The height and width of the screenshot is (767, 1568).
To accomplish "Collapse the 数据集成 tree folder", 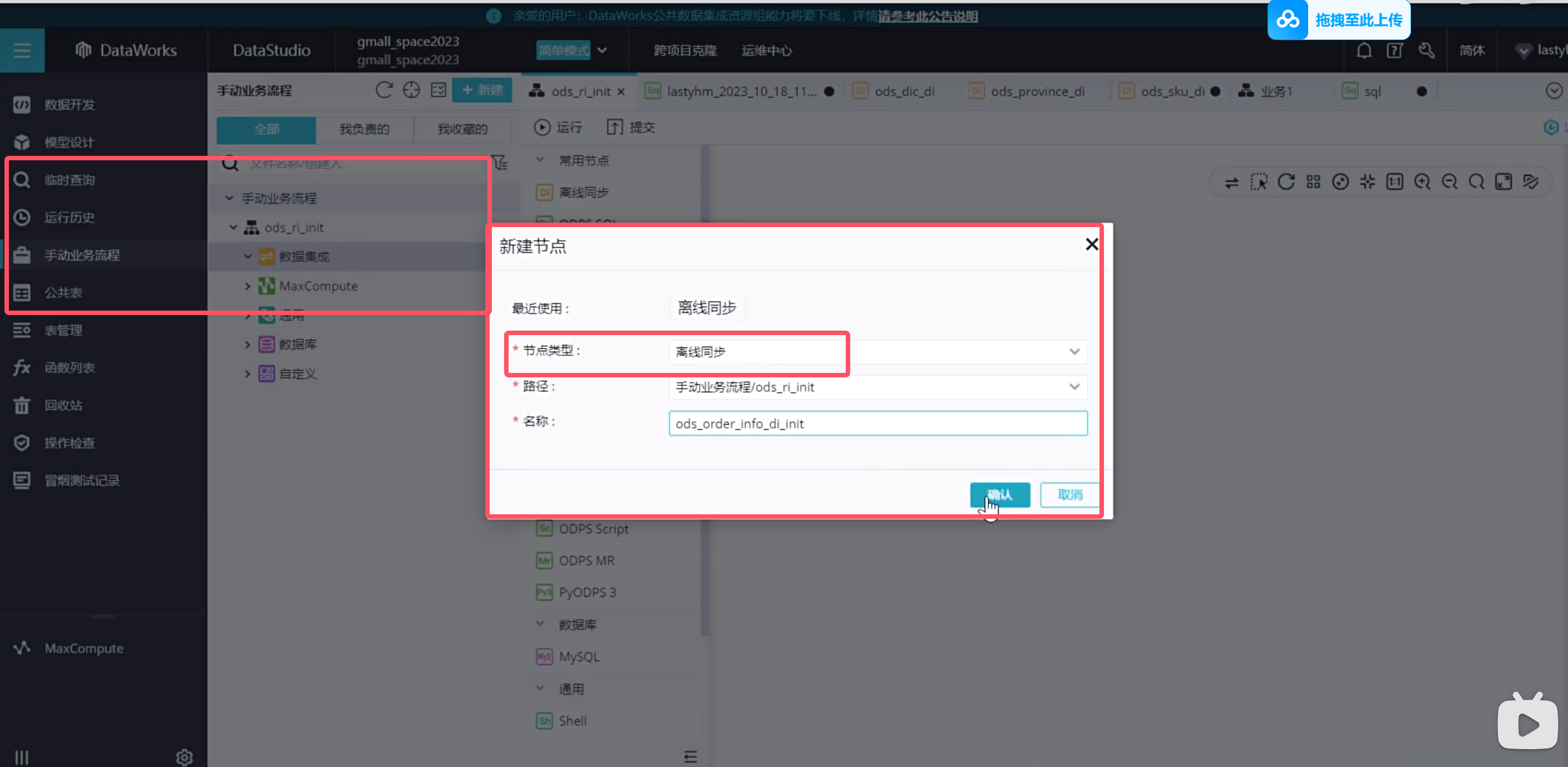I will [x=248, y=257].
